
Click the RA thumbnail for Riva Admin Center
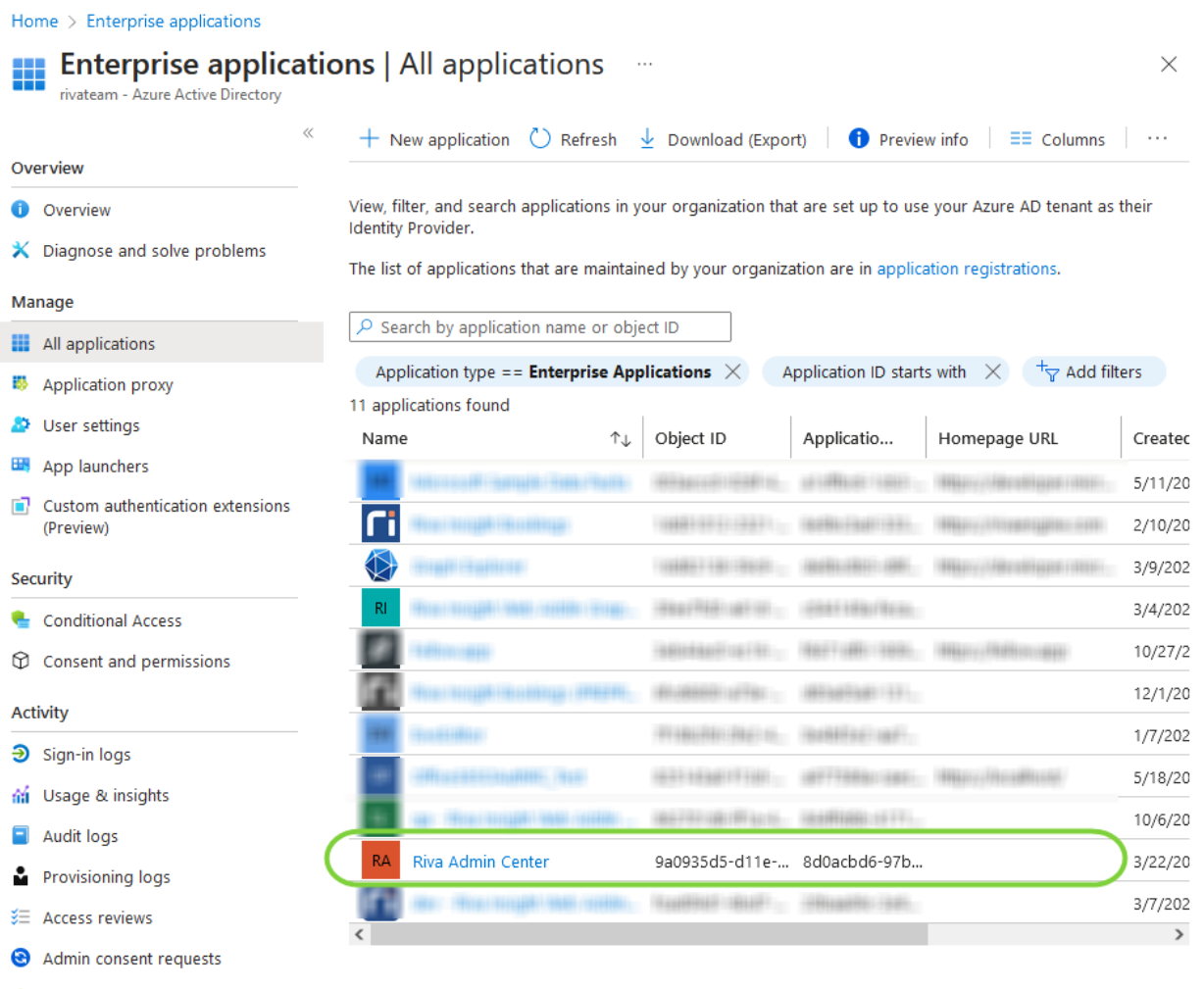380,861
